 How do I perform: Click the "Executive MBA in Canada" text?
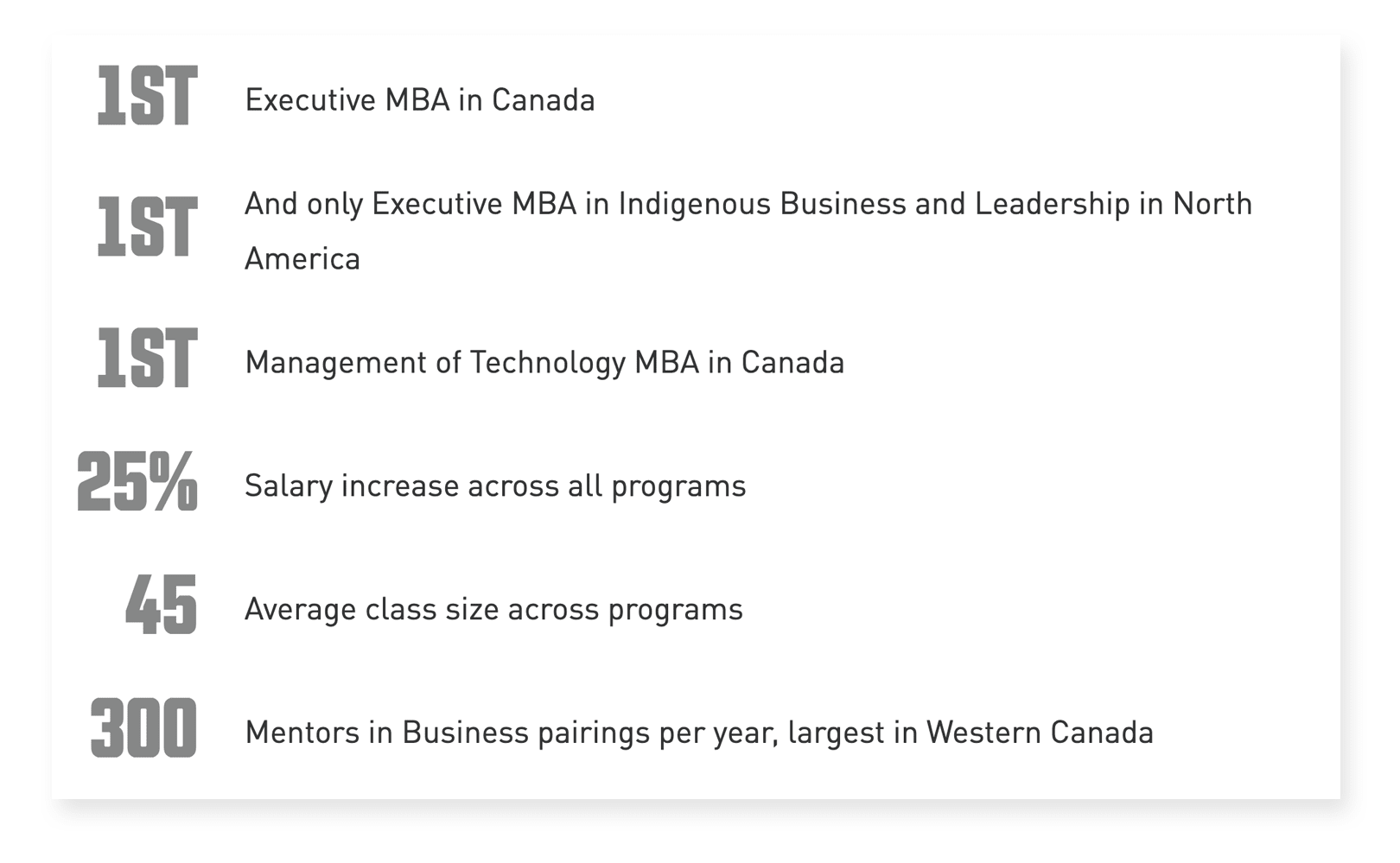pos(420,100)
